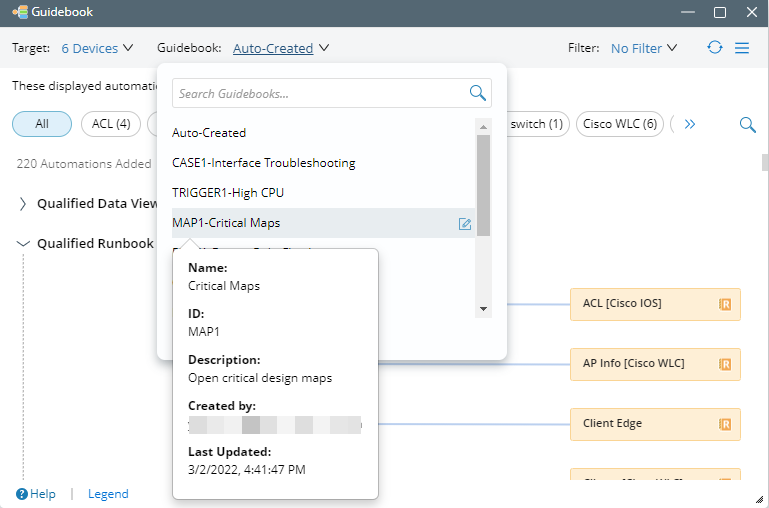Toggle the Cisco WLC (6) tag

tap(620, 124)
